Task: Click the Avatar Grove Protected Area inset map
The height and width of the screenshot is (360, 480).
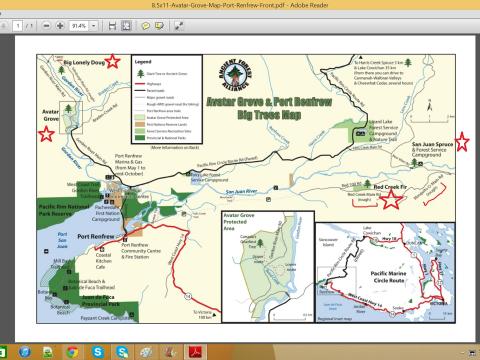Action: (268, 267)
